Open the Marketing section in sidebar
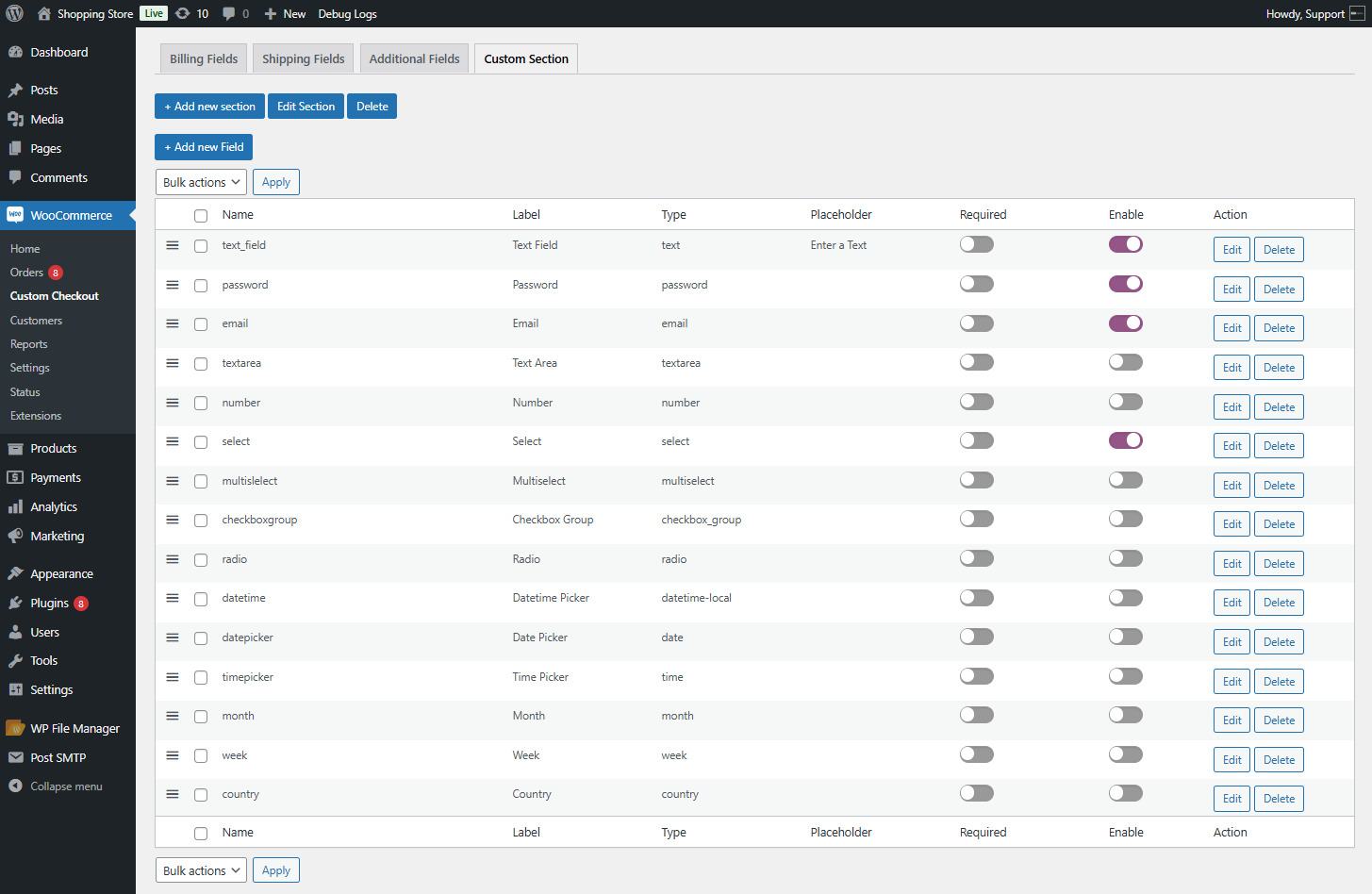 pos(57,536)
